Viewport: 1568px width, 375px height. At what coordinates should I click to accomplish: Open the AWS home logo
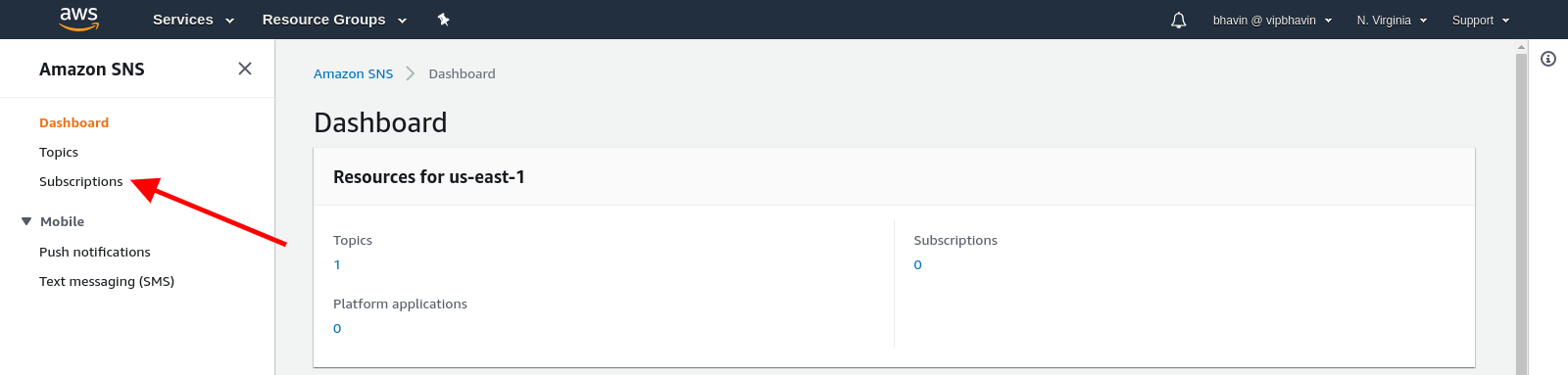point(79,19)
